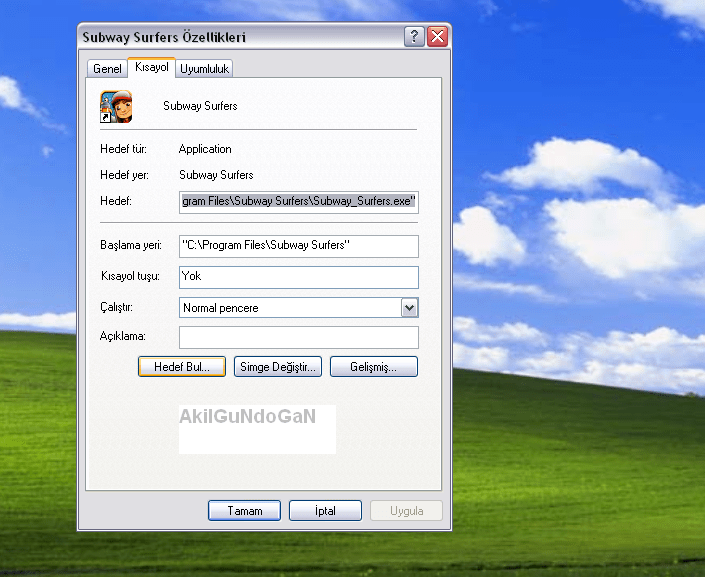The height and width of the screenshot is (577, 705).
Task: Open Simge Değiştir to change icon
Action: (x=277, y=367)
